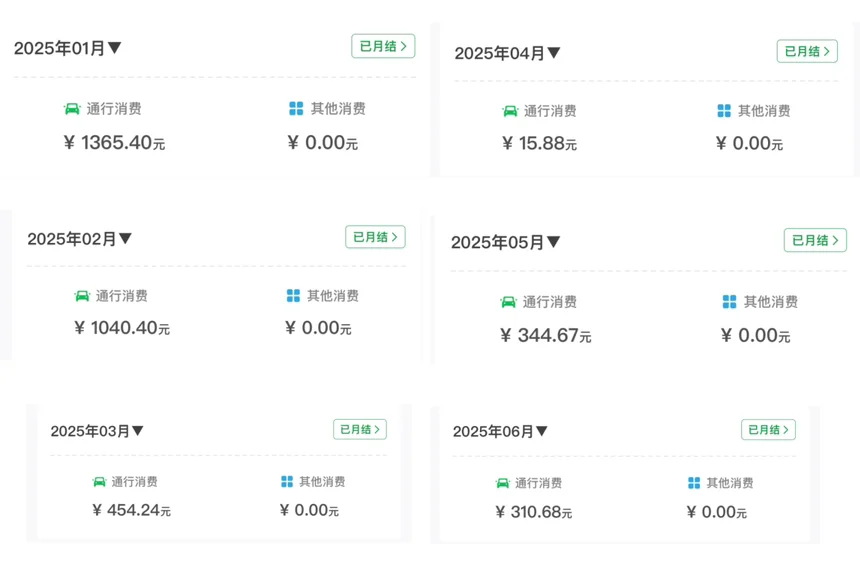The image size is (860, 574).
Task: Open 已月结 details for January 2025
Action: click(383, 46)
